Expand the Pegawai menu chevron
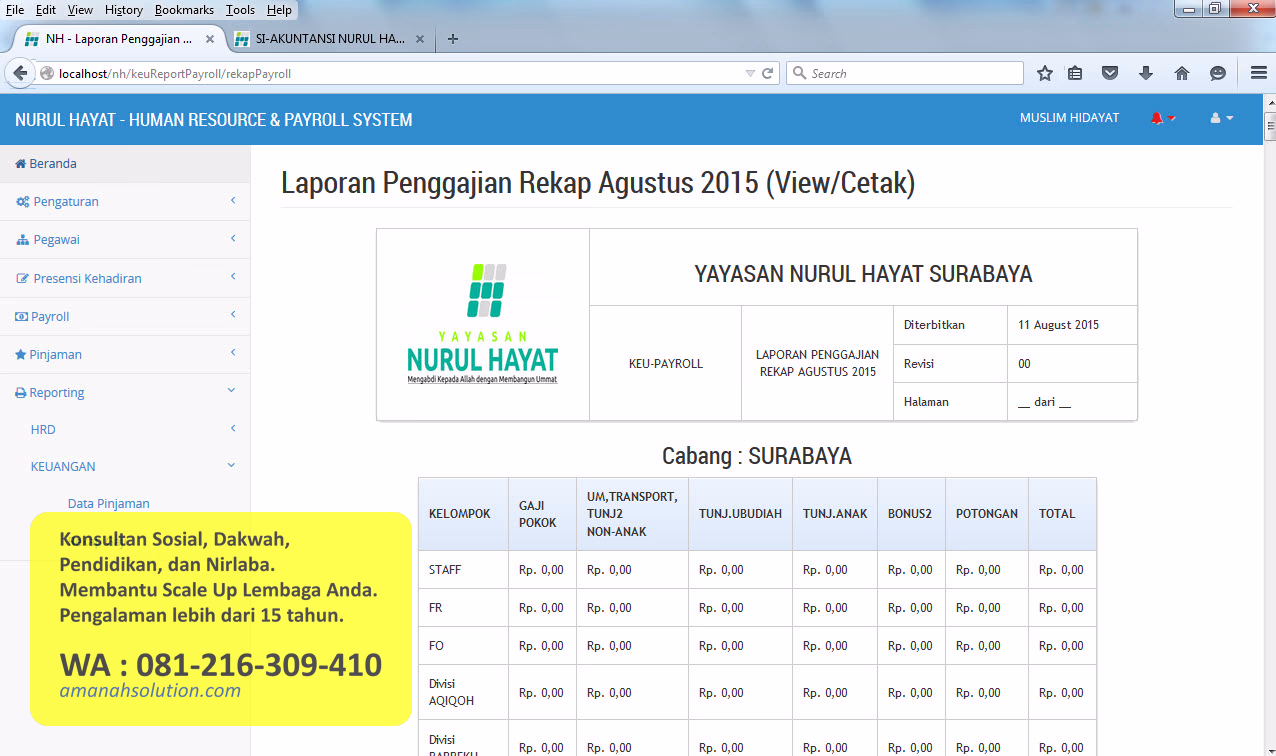 232,239
